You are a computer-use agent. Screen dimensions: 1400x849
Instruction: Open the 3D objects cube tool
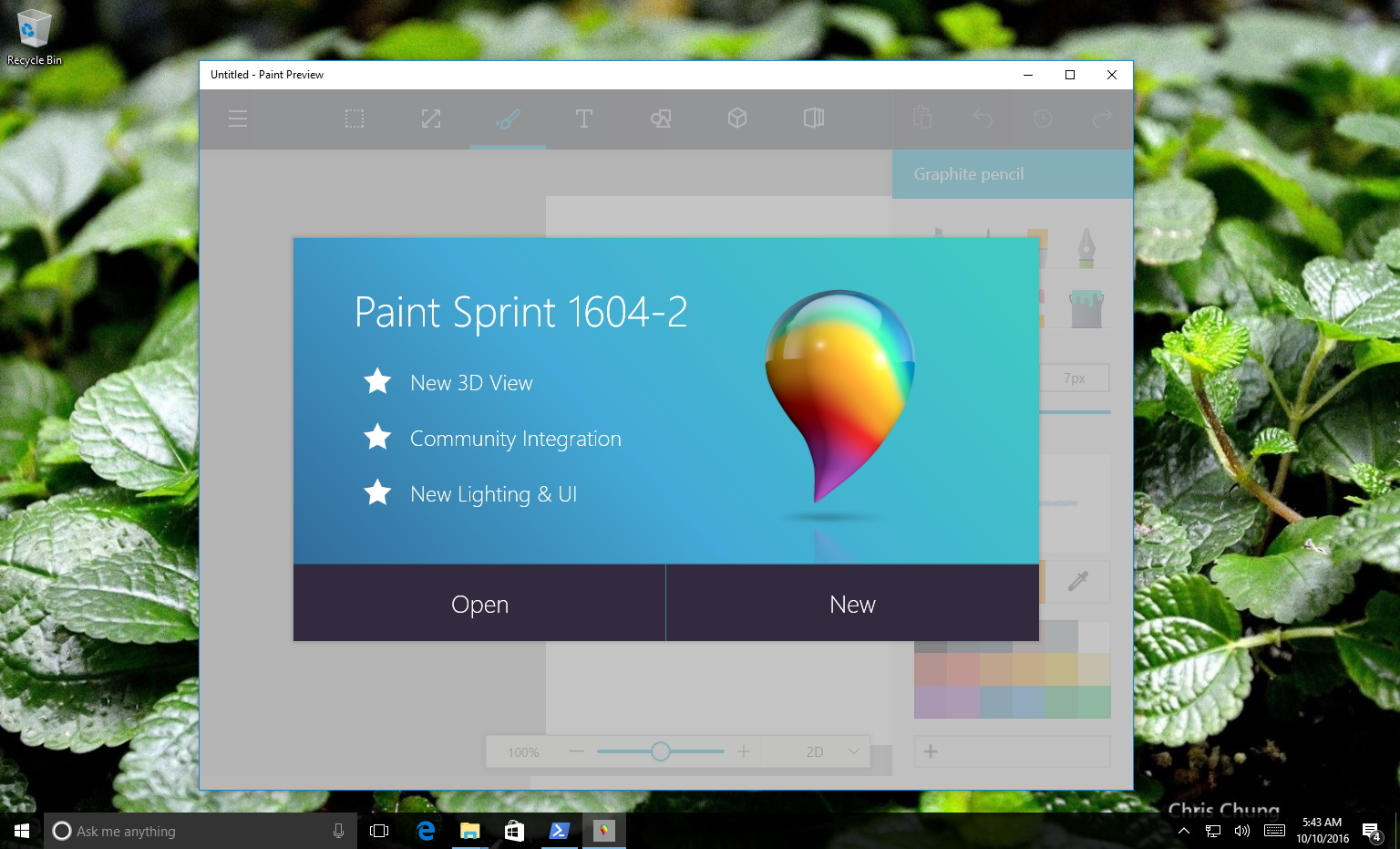(737, 119)
